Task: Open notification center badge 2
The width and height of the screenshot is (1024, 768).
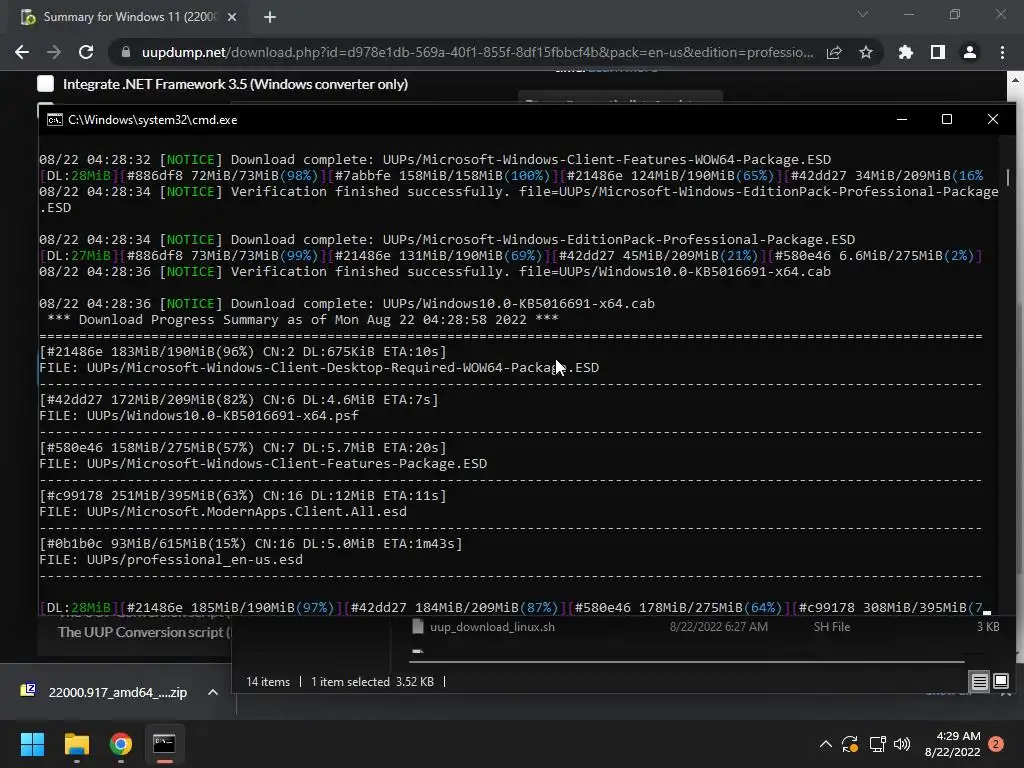Action: tap(996, 744)
